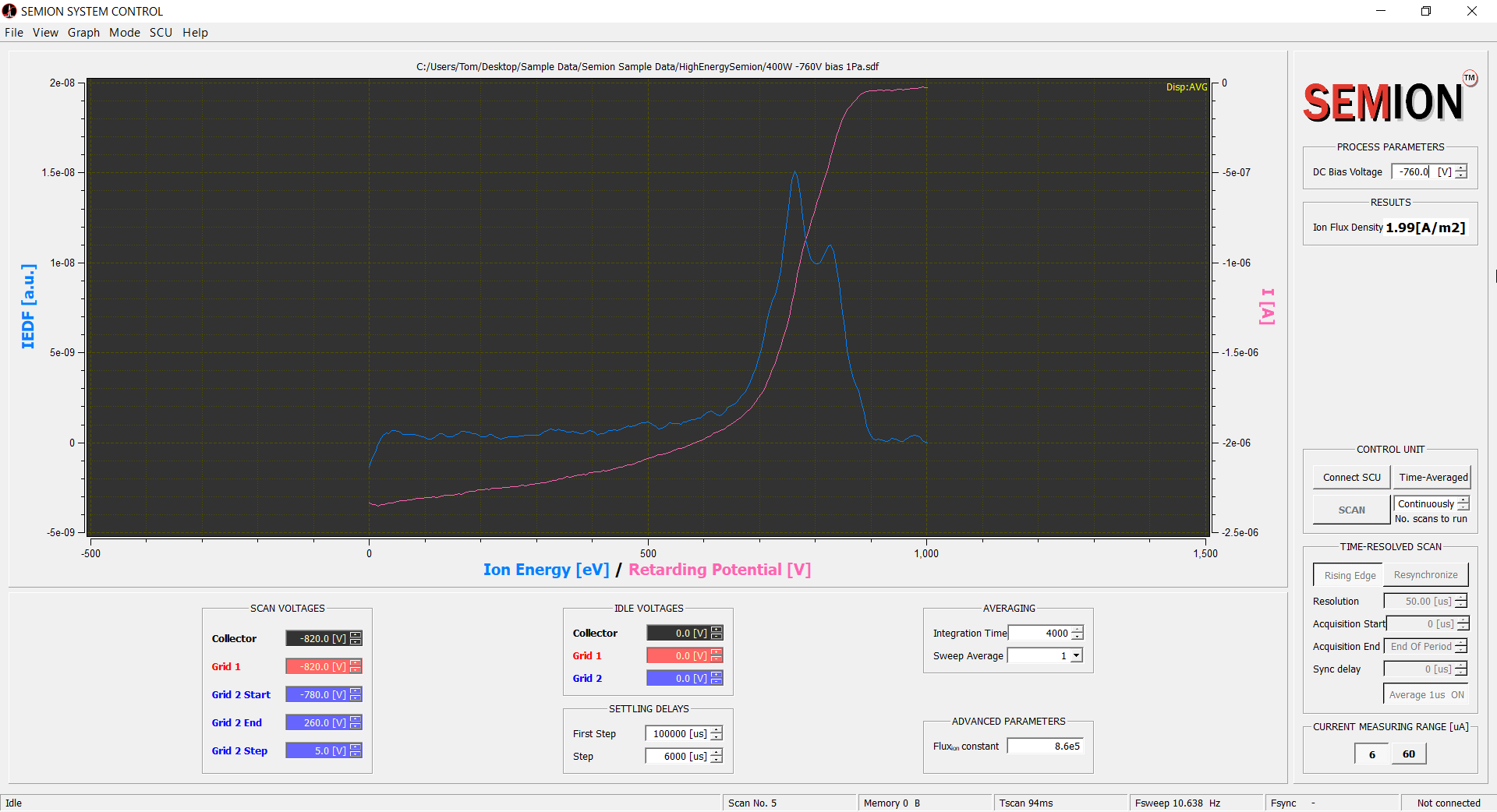Click the blue Grid 2 Start voltage field

pos(317,695)
